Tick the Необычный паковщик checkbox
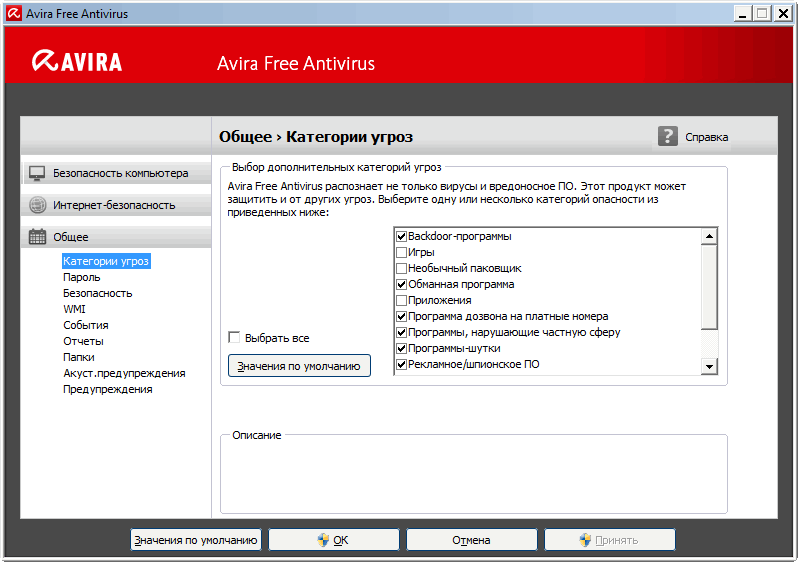Image resolution: width=798 pixels, height=562 pixels. pyautogui.click(x=401, y=269)
